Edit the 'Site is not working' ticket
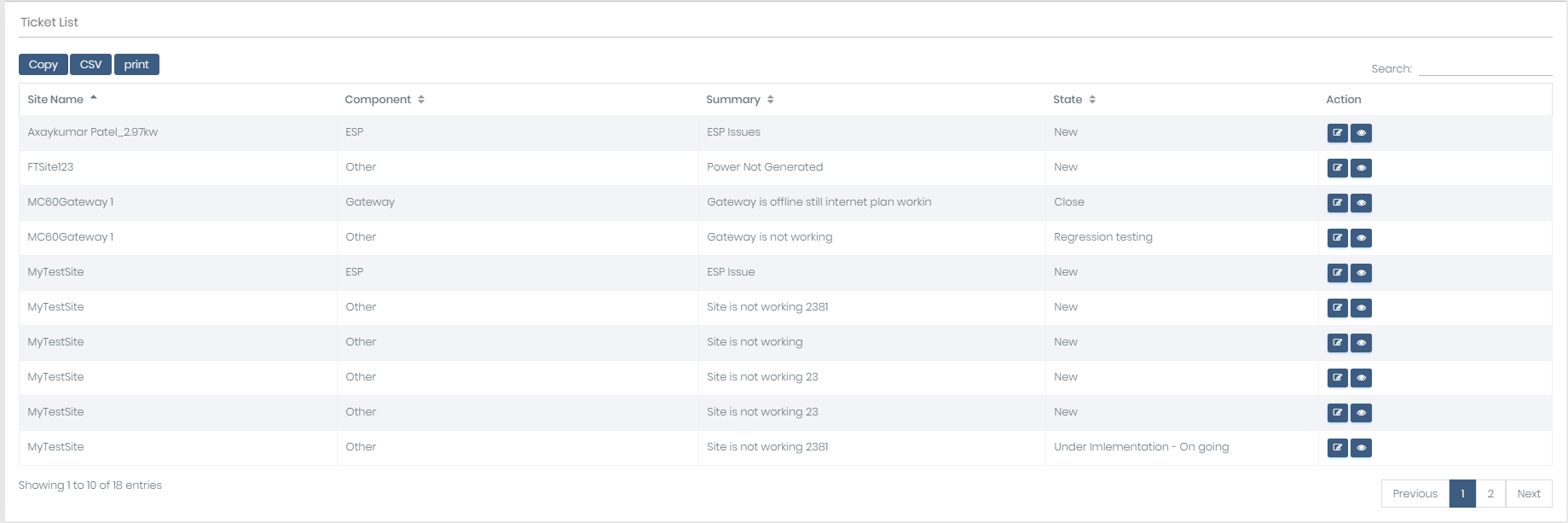This screenshot has width=1568, height=523. [1337, 343]
